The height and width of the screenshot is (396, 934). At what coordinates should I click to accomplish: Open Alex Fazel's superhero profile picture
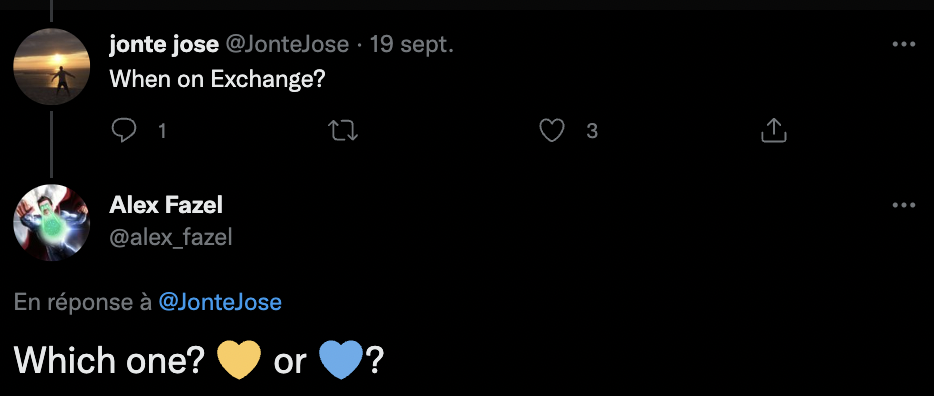tap(52, 223)
